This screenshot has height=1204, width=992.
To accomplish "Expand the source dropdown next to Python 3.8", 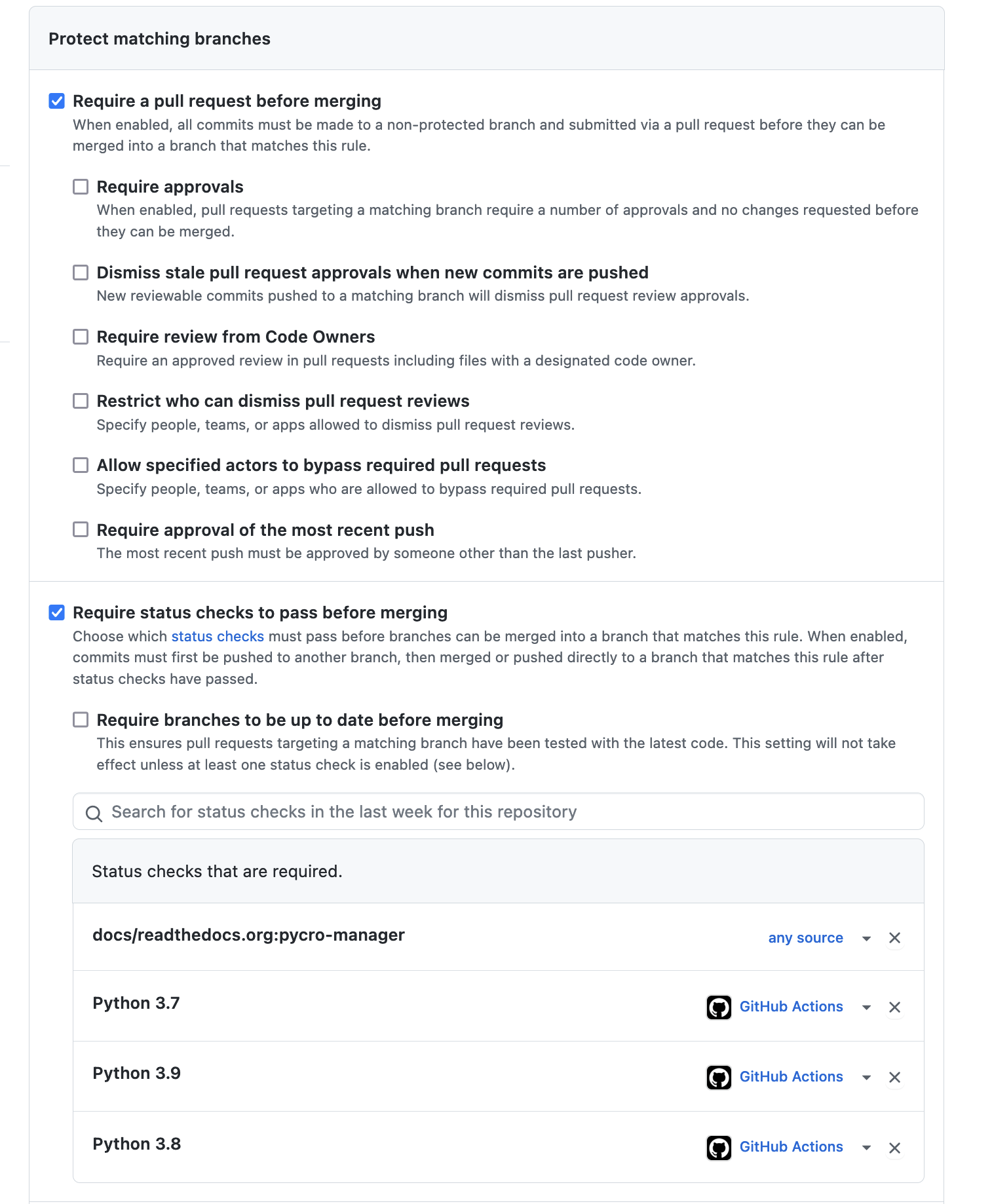I will pos(866,1147).
